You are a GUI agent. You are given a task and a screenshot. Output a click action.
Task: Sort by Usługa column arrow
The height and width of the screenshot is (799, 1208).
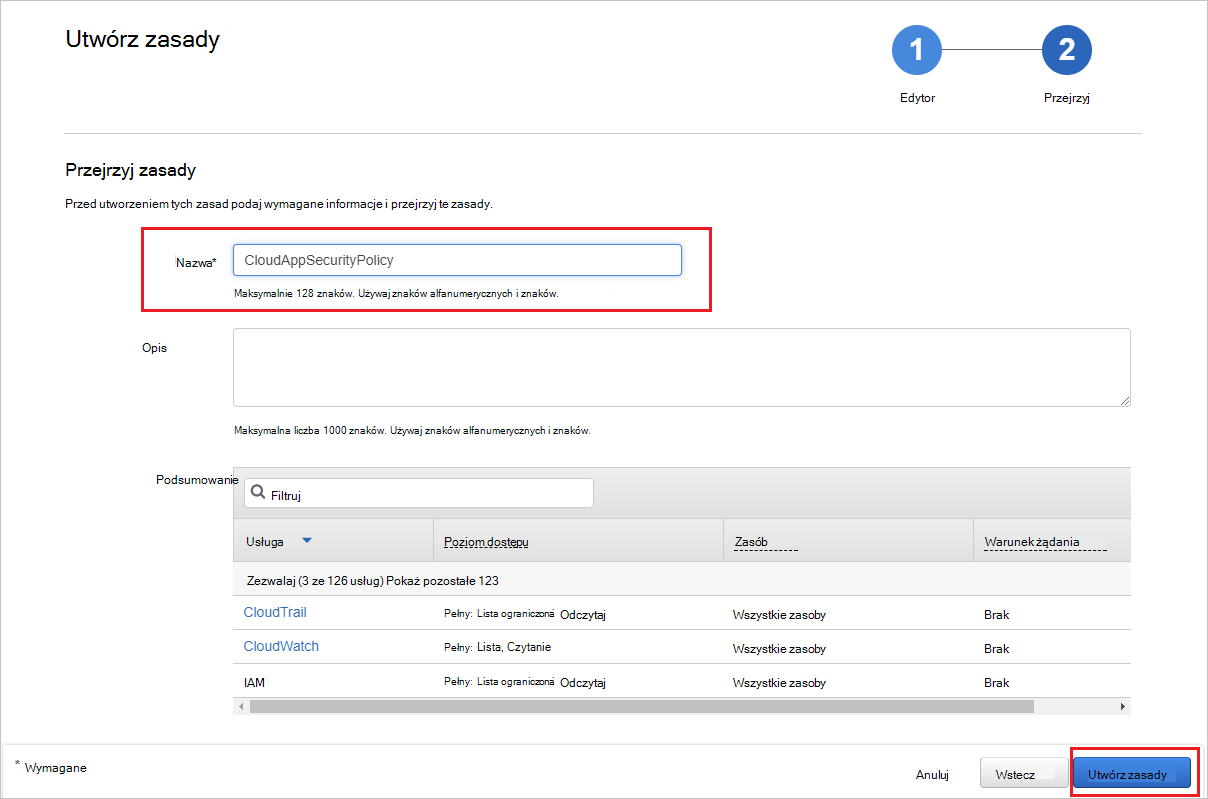(x=307, y=541)
